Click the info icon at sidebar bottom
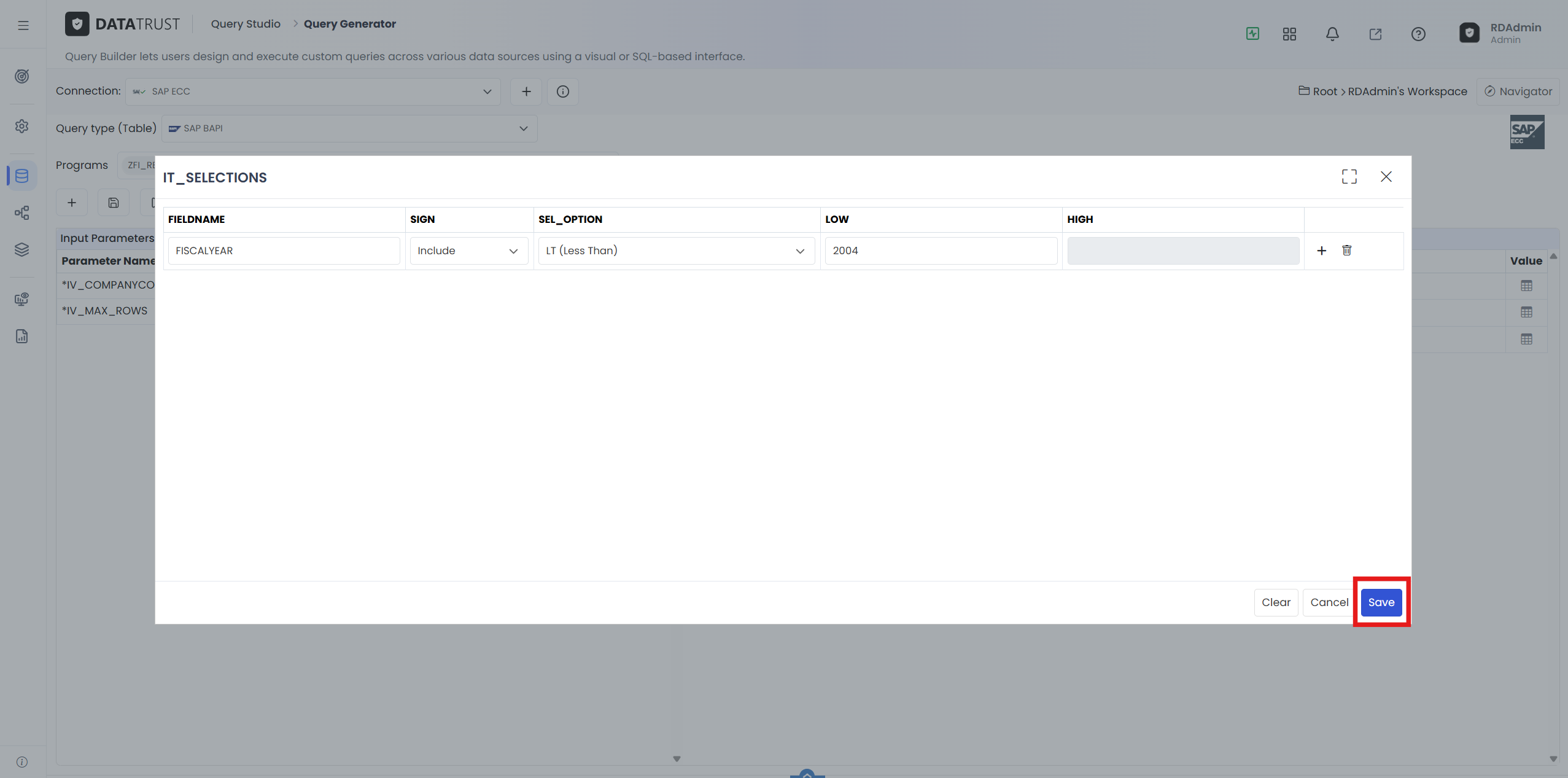1568x778 pixels. click(22, 762)
